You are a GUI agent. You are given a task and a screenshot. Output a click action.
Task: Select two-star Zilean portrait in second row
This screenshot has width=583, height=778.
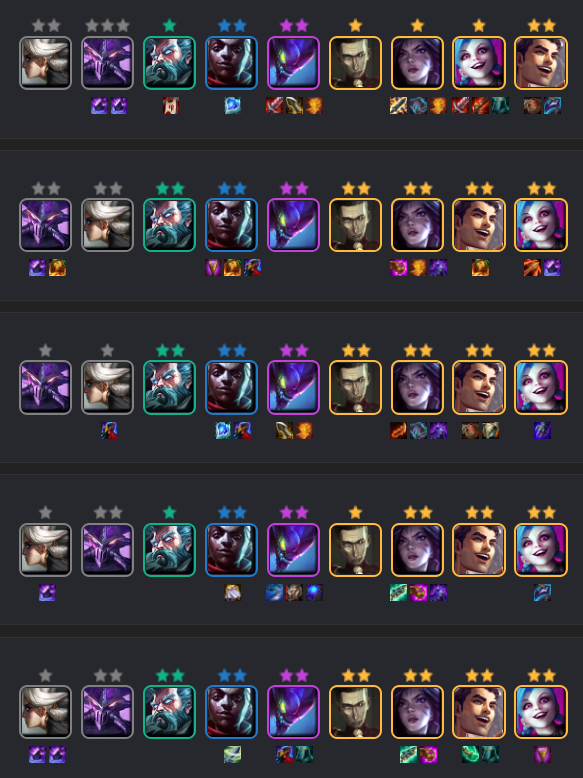point(169,225)
